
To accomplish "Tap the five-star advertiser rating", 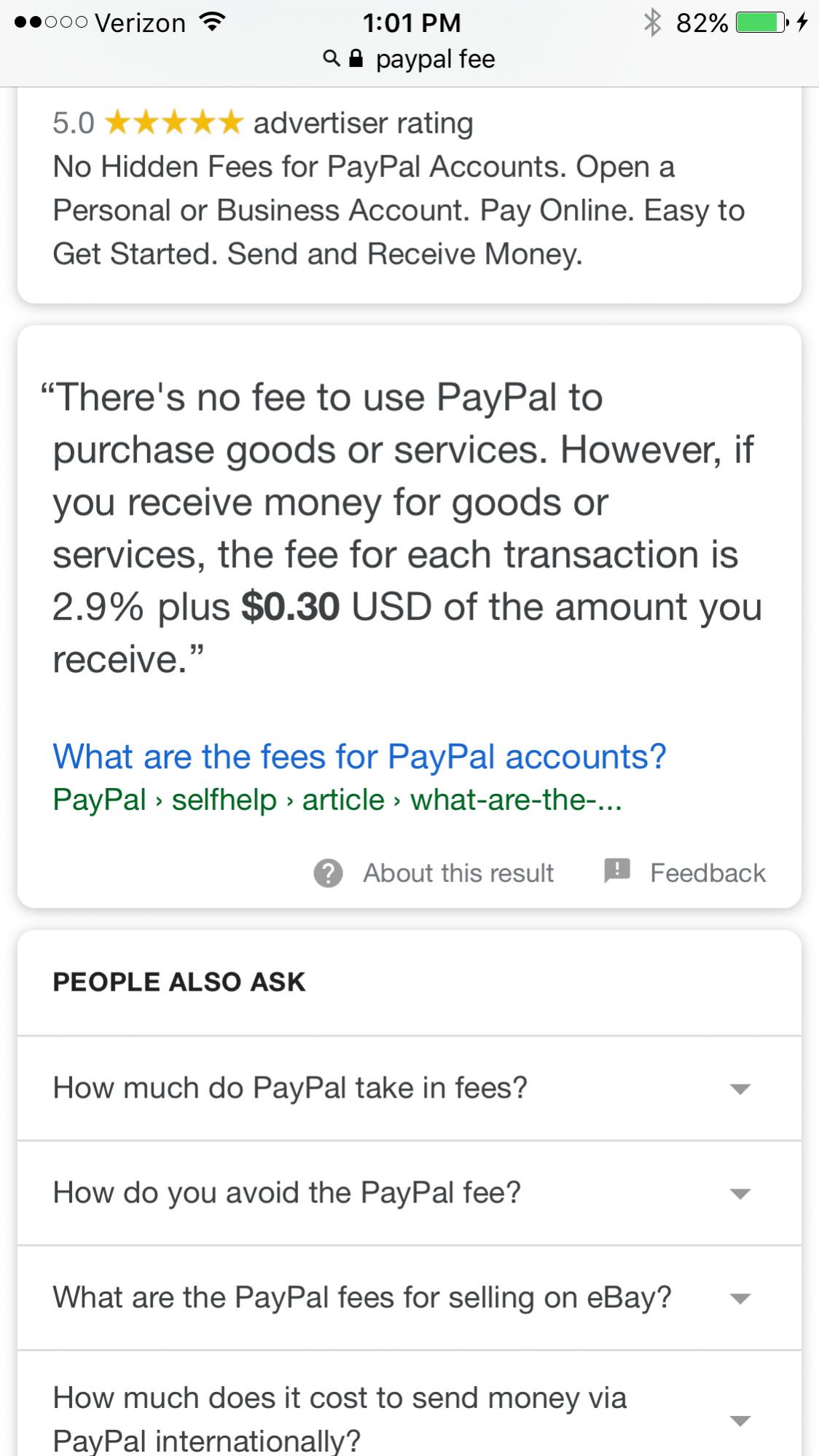I will (x=173, y=123).
